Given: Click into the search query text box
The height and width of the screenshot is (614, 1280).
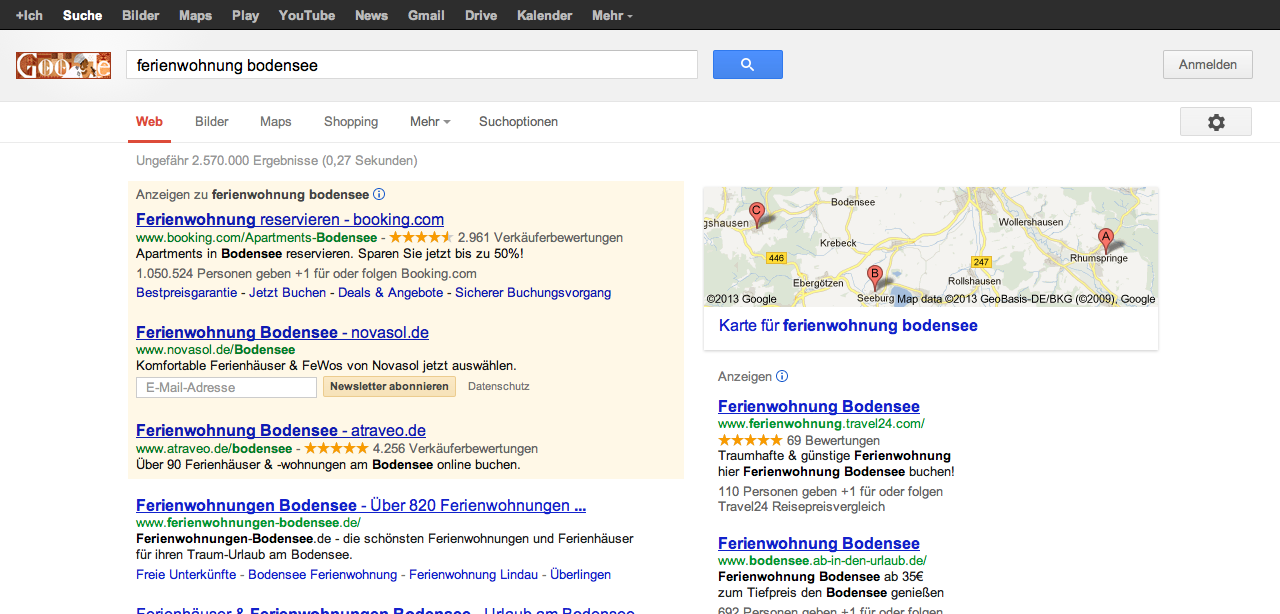Looking at the screenshot, I should click(x=411, y=65).
